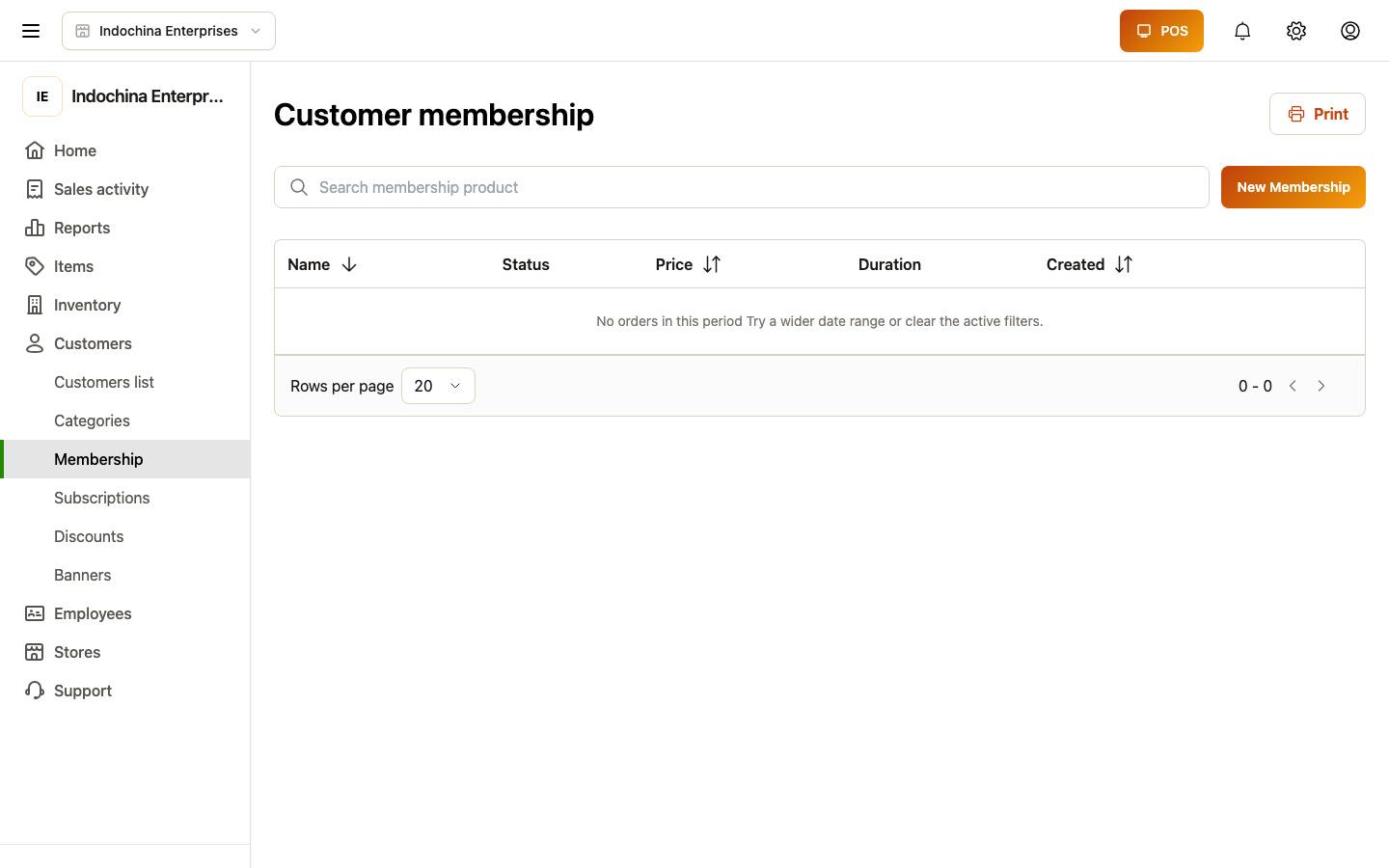The height and width of the screenshot is (868, 1389).
Task: Sort table by Created arrows
Action: click(1124, 264)
